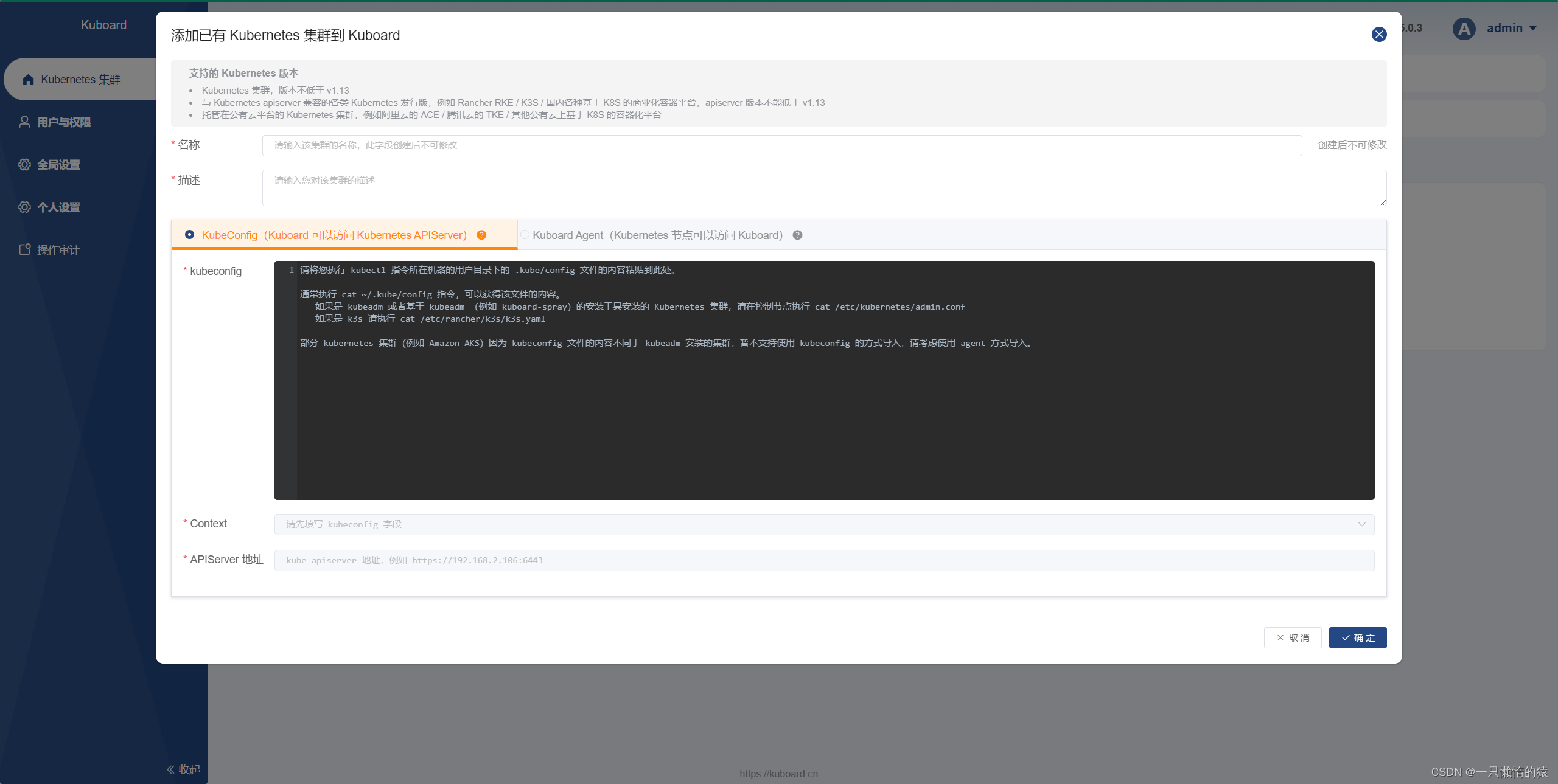Click the orange KubeConfig help icon
This screenshot has width=1558, height=784.
(481, 235)
